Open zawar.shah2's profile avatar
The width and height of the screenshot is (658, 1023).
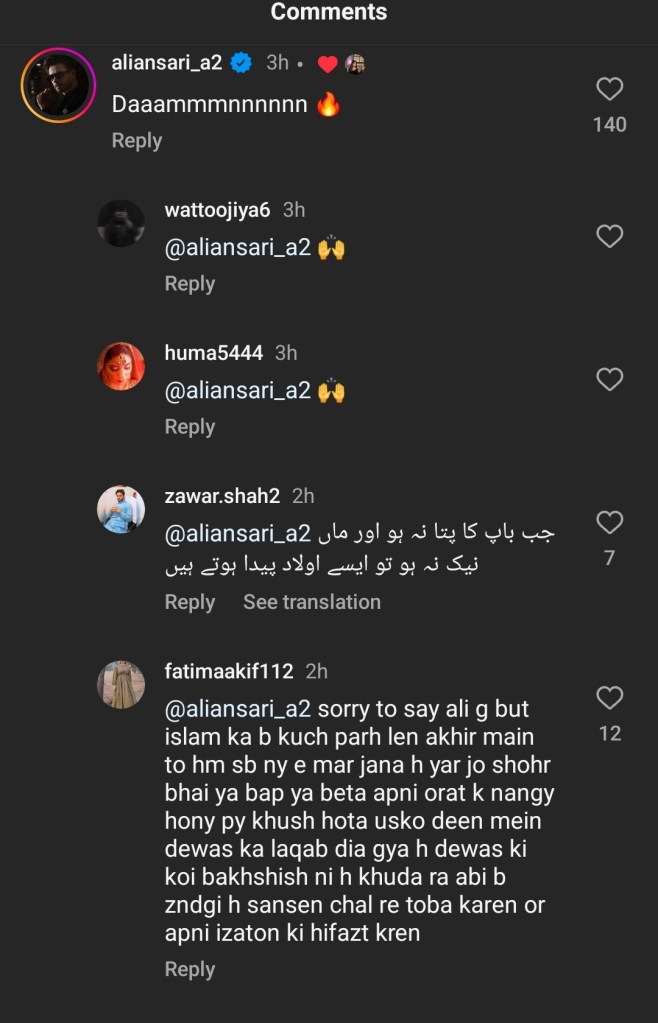click(x=121, y=509)
